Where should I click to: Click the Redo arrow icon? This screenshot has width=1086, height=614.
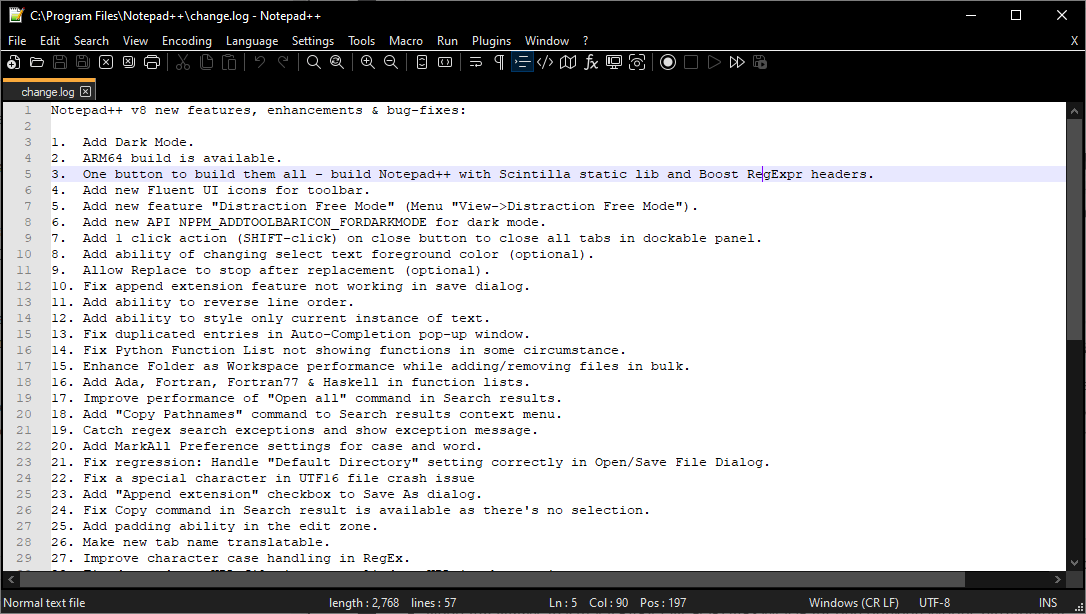(x=283, y=62)
